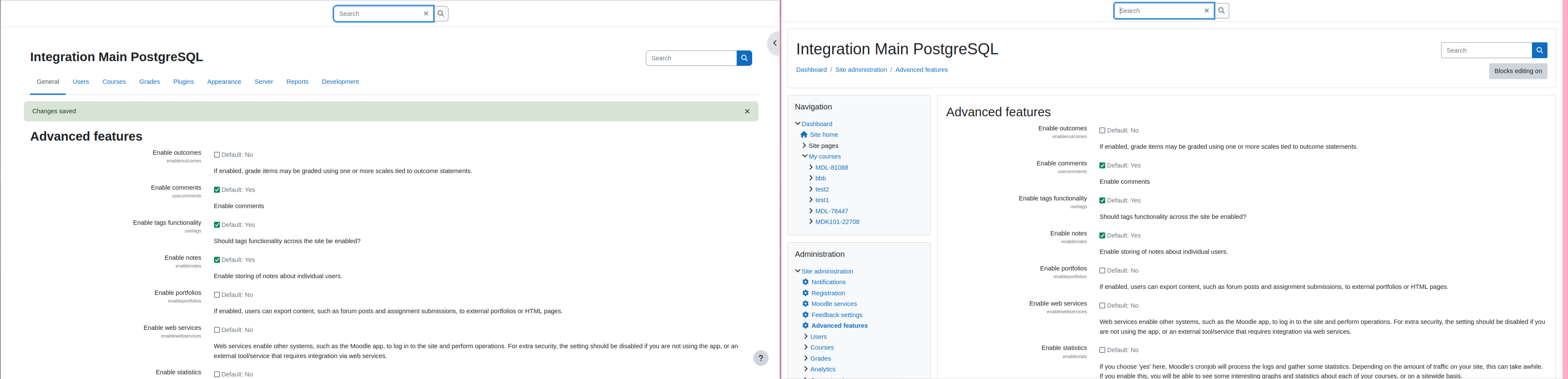Click the Notifications gear icon
The image size is (1568, 379).
click(x=805, y=282)
